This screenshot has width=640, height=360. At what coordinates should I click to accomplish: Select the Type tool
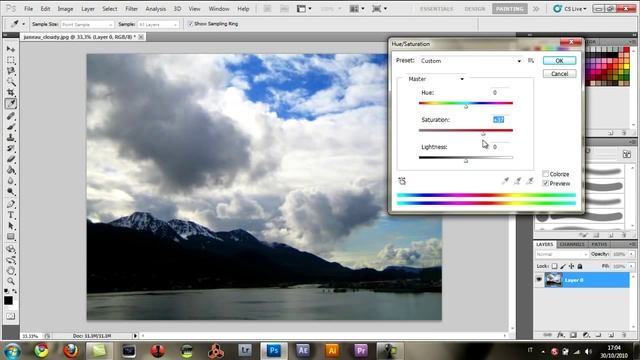tap(11, 215)
